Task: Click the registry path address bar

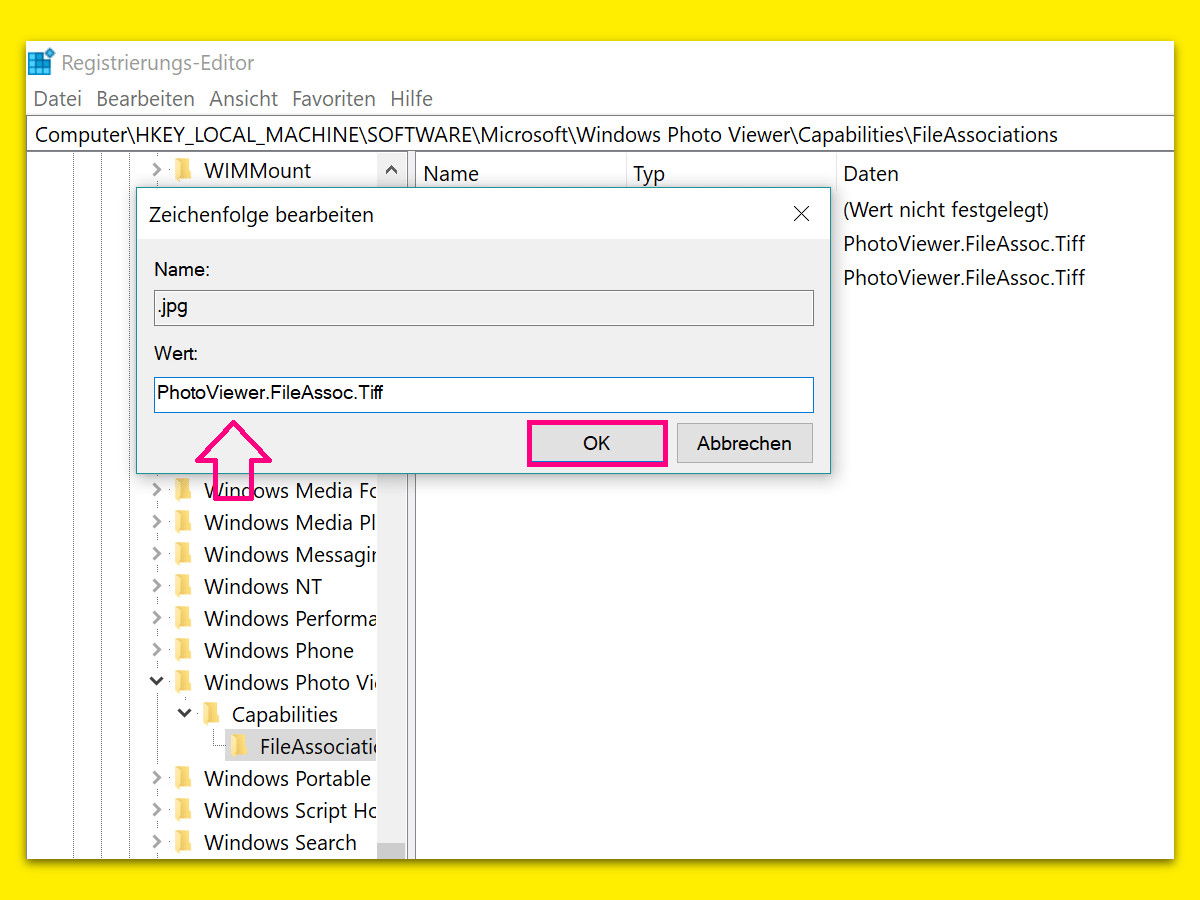Action: 600,134
